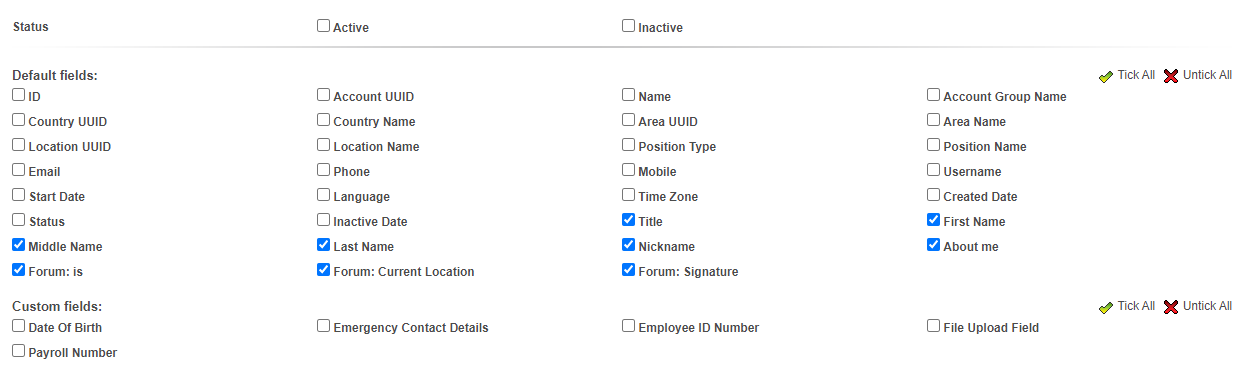This screenshot has width=1243, height=379.
Task: Click the red X icon for Default fields
Action: 1171,76
